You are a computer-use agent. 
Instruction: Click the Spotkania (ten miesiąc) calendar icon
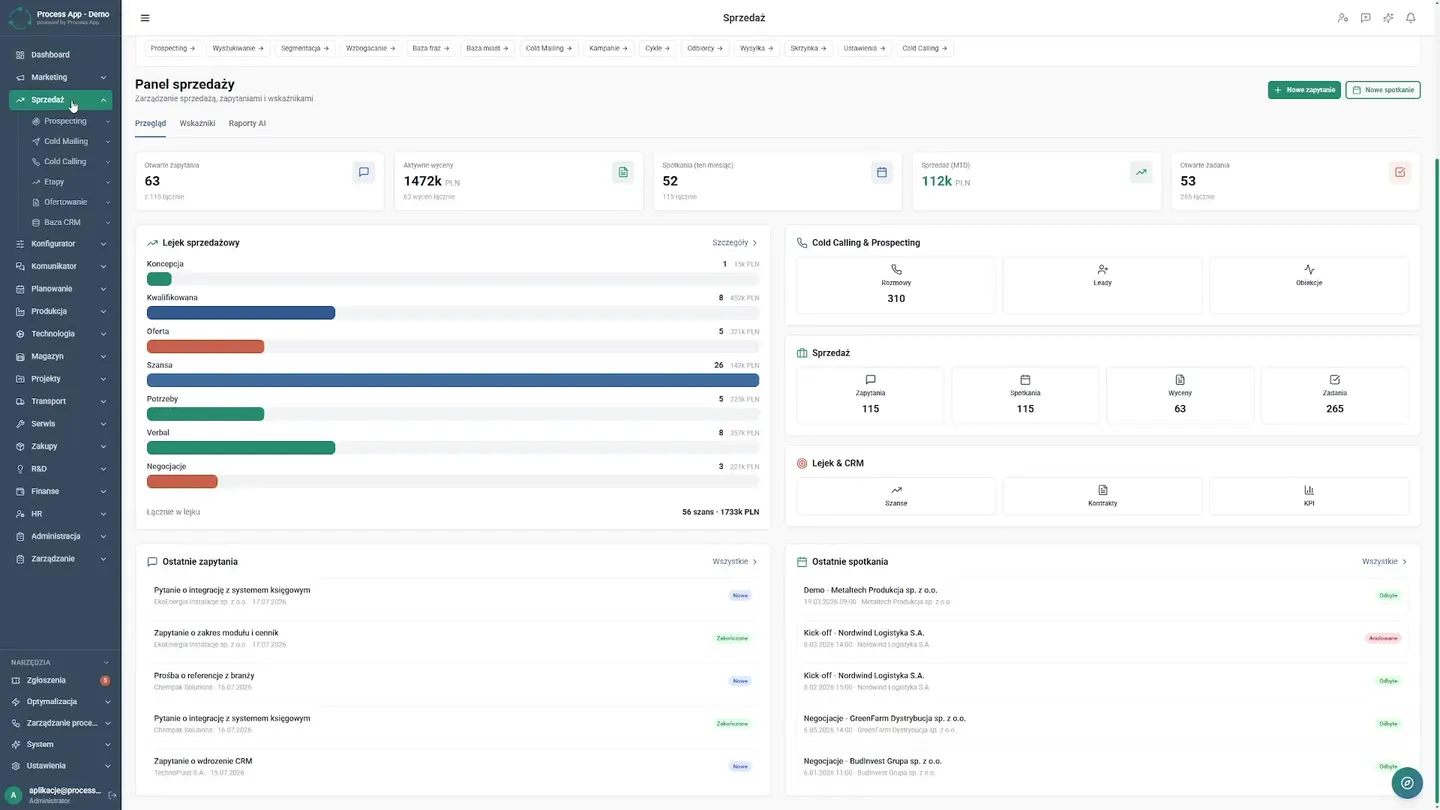[x=881, y=172]
